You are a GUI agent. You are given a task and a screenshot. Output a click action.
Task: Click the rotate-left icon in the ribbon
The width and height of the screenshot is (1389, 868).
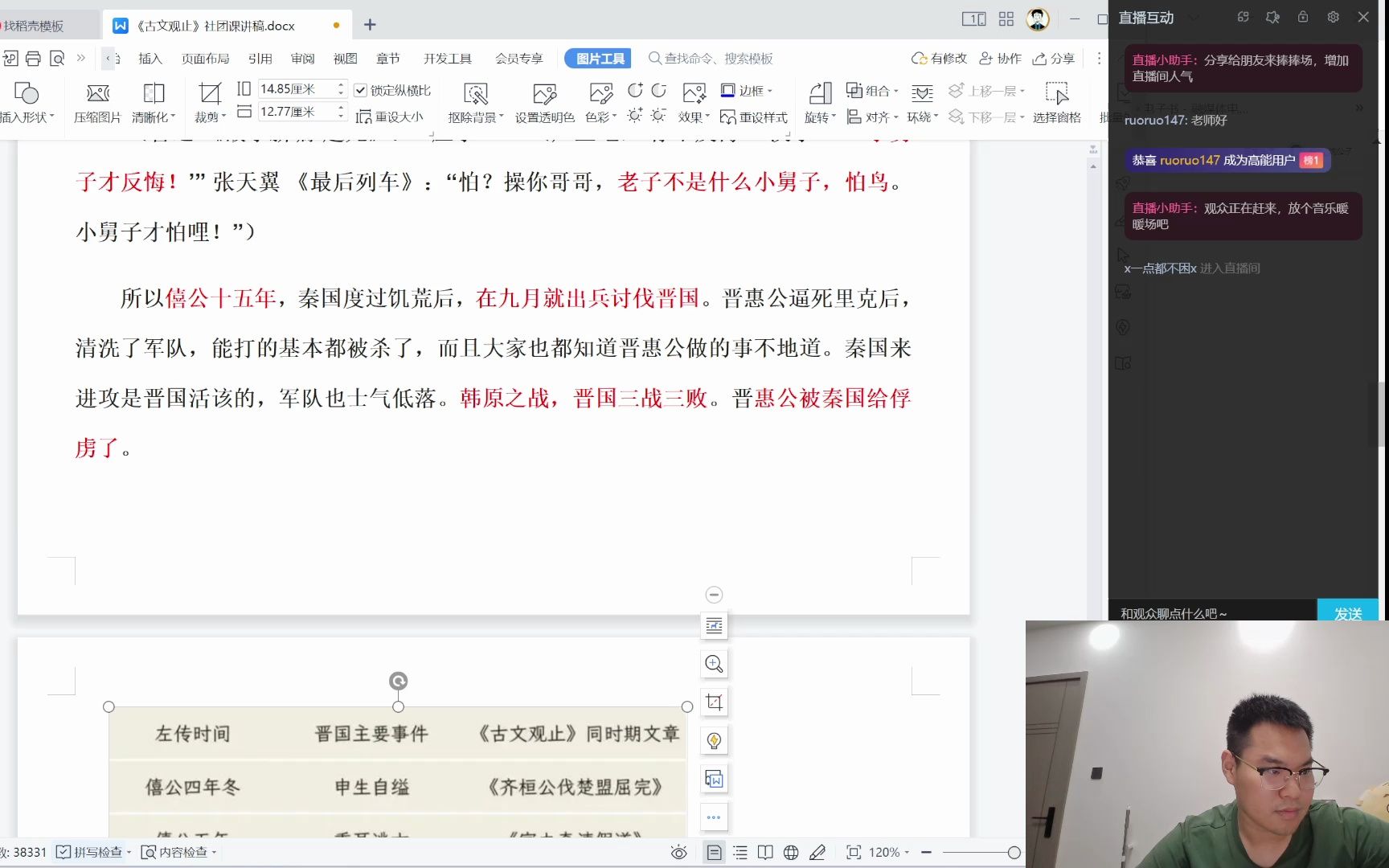pyautogui.click(x=635, y=90)
